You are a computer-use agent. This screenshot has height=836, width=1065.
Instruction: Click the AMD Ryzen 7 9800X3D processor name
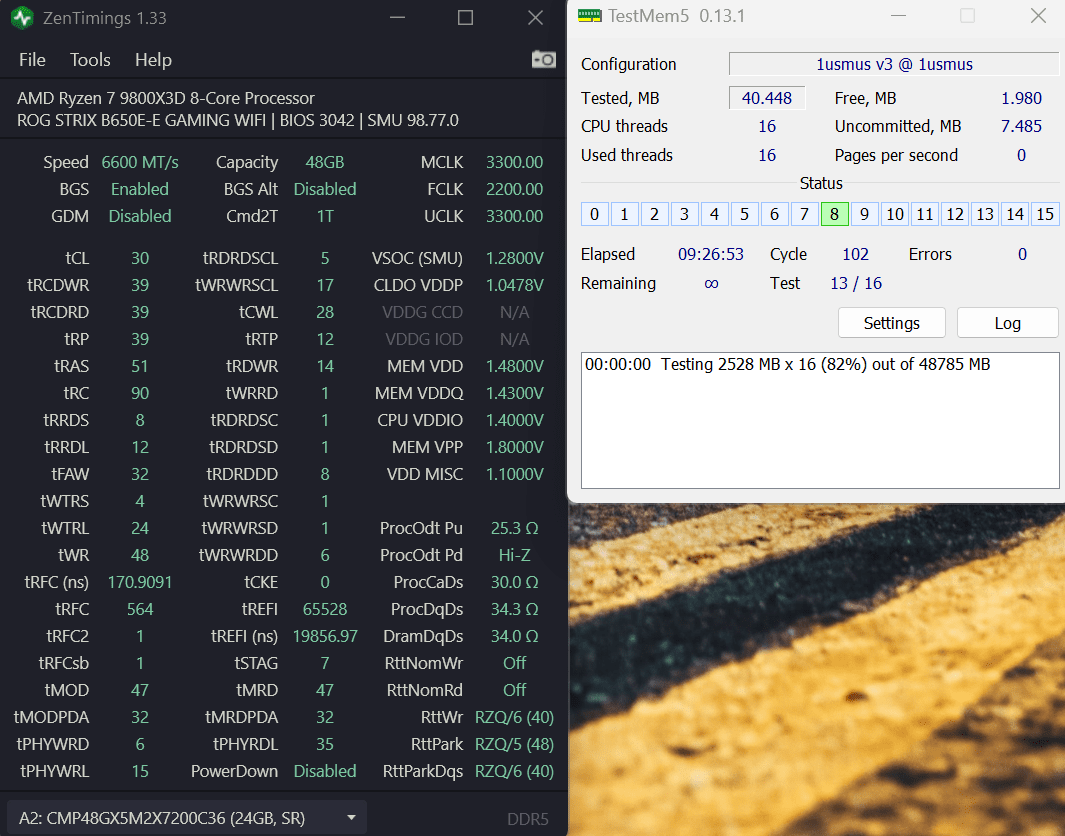166,98
